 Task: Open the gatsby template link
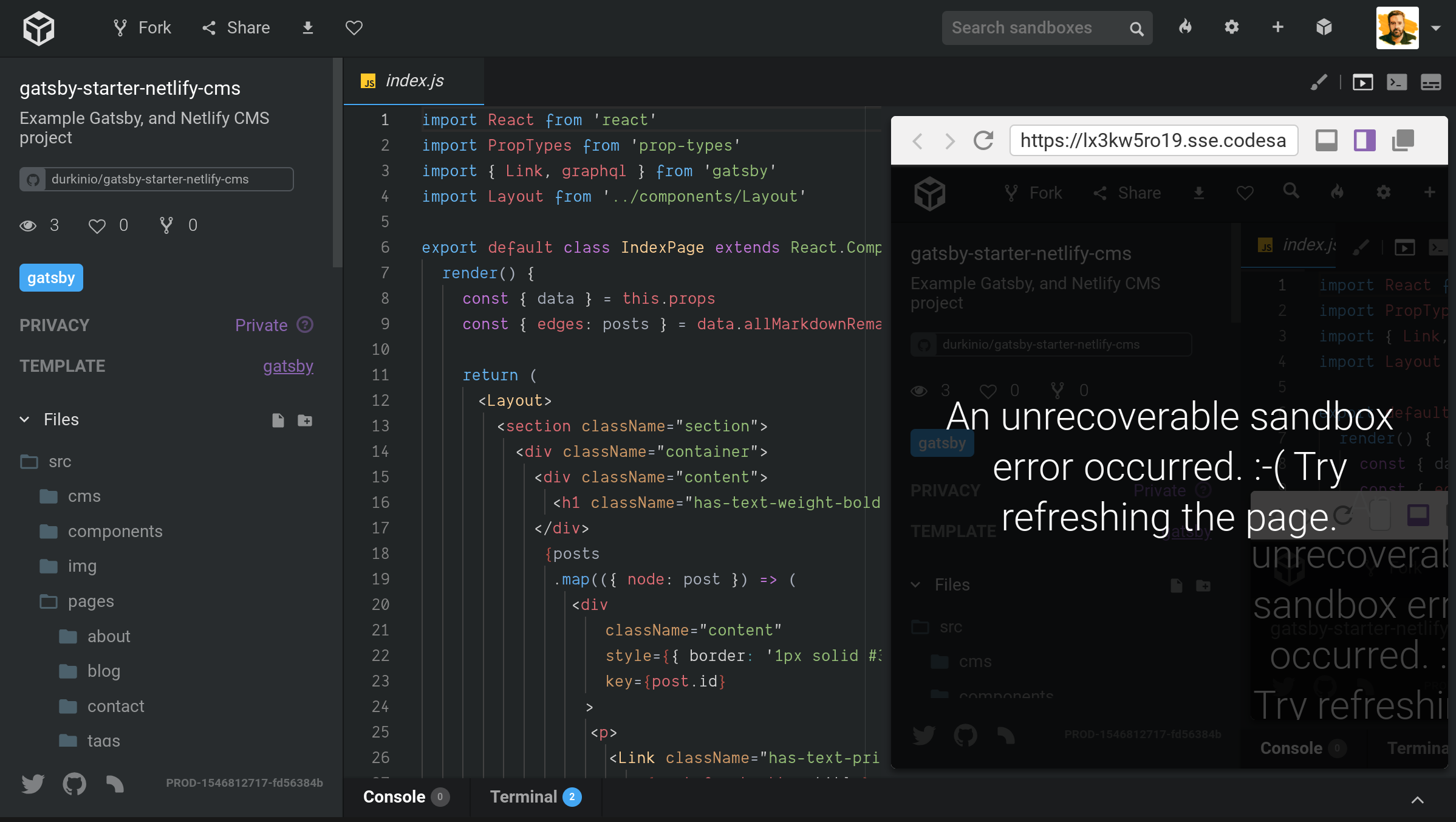point(288,366)
